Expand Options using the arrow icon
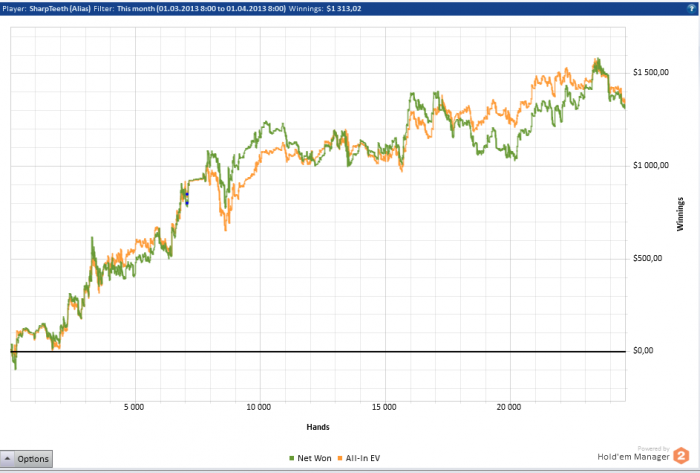The height and width of the screenshot is (473, 700). pyautogui.click(x=7, y=458)
